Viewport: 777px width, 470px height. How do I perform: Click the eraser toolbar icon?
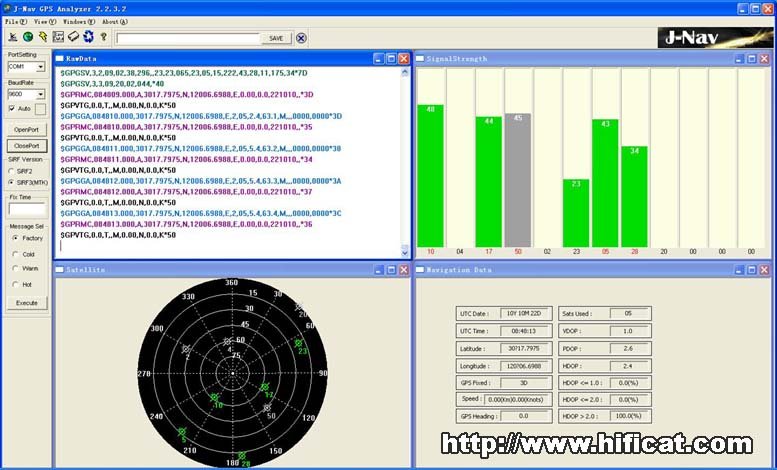click(x=73, y=37)
